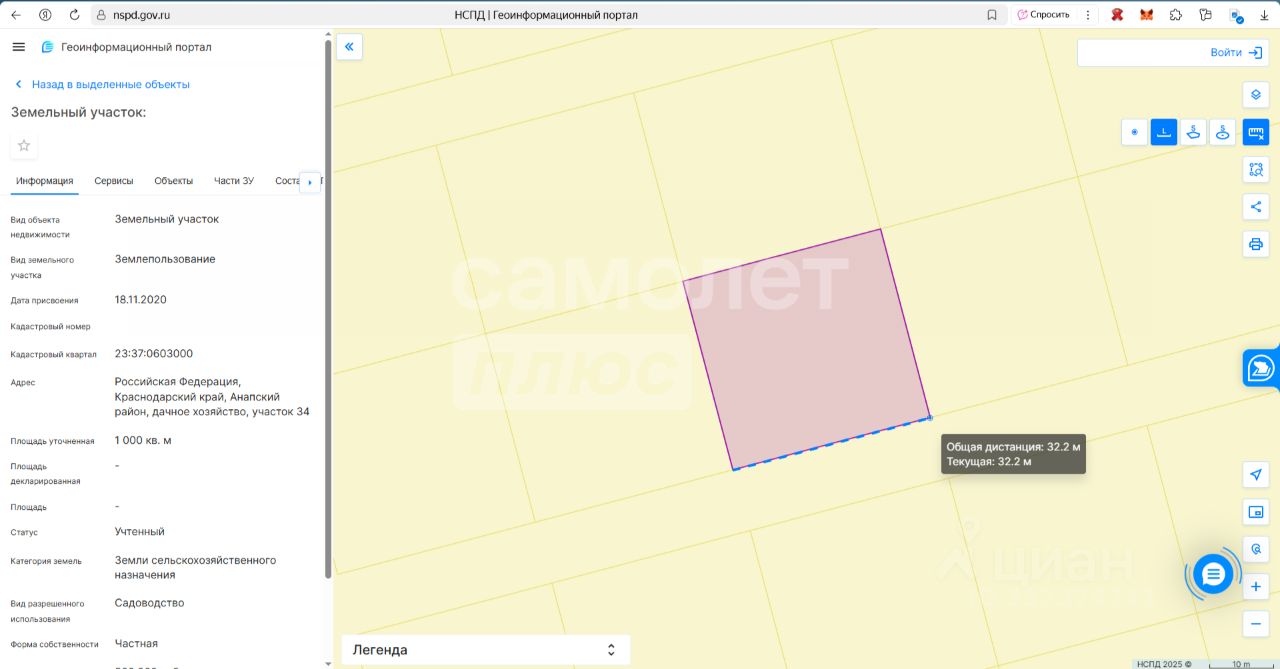Expand the Легенда panel
This screenshot has height=669, width=1280.
click(486, 650)
